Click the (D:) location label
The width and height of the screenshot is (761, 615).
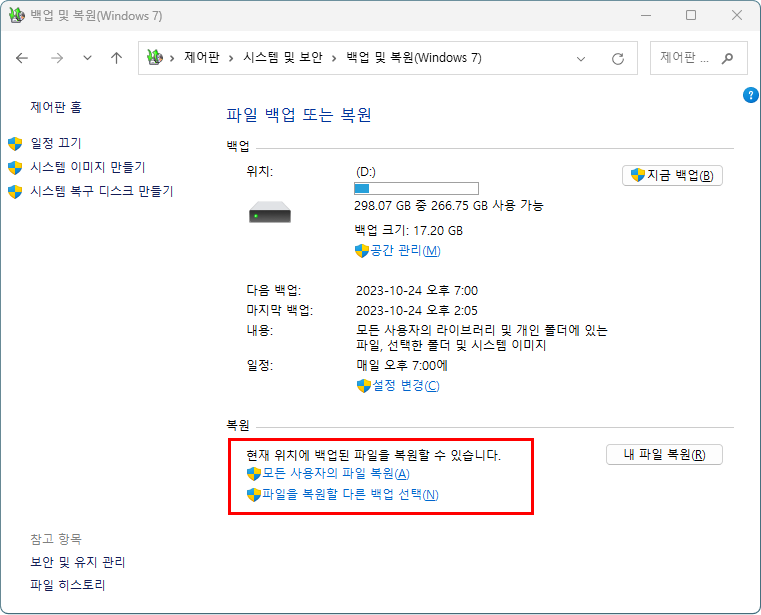click(x=365, y=172)
